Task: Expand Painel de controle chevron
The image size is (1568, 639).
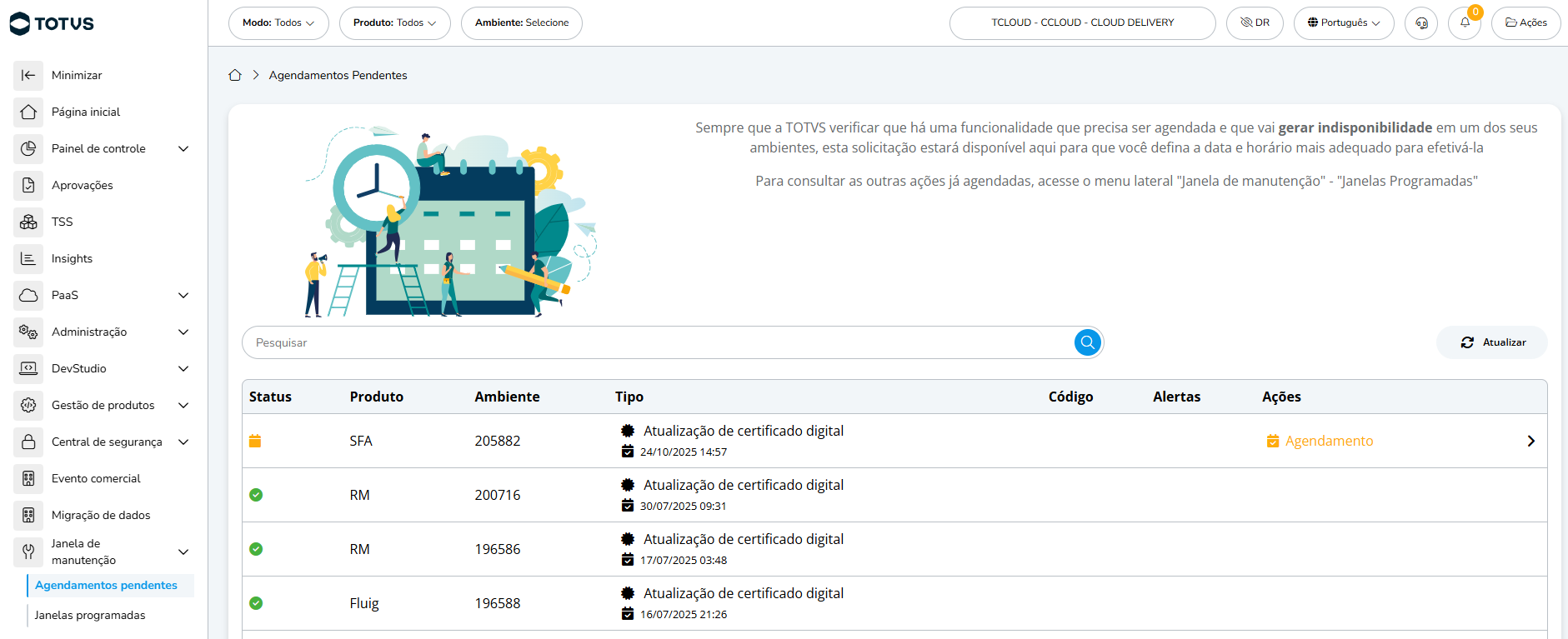Action: point(183,148)
